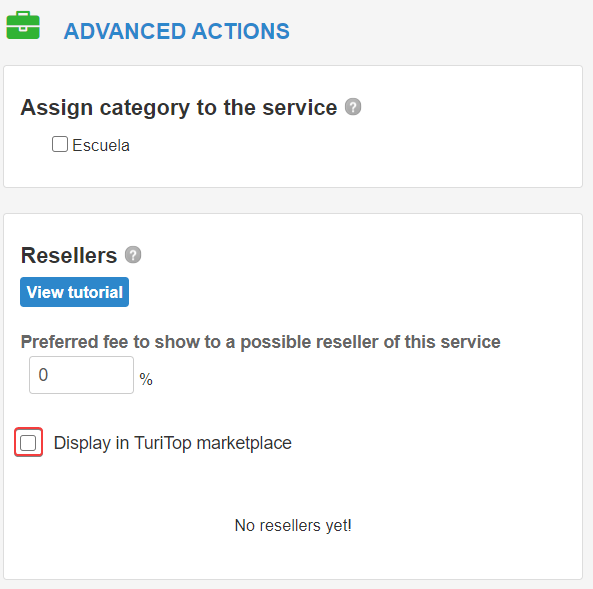The image size is (593, 589).
Task: Click the green briefcase icon
Action: (x=23, y=25)
